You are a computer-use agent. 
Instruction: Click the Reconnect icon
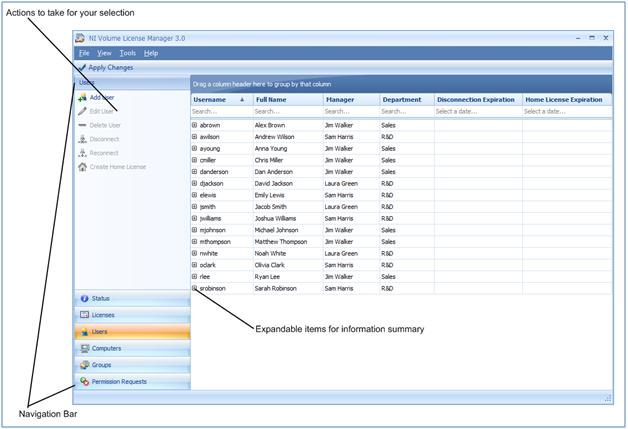click(x=83, y=153)
